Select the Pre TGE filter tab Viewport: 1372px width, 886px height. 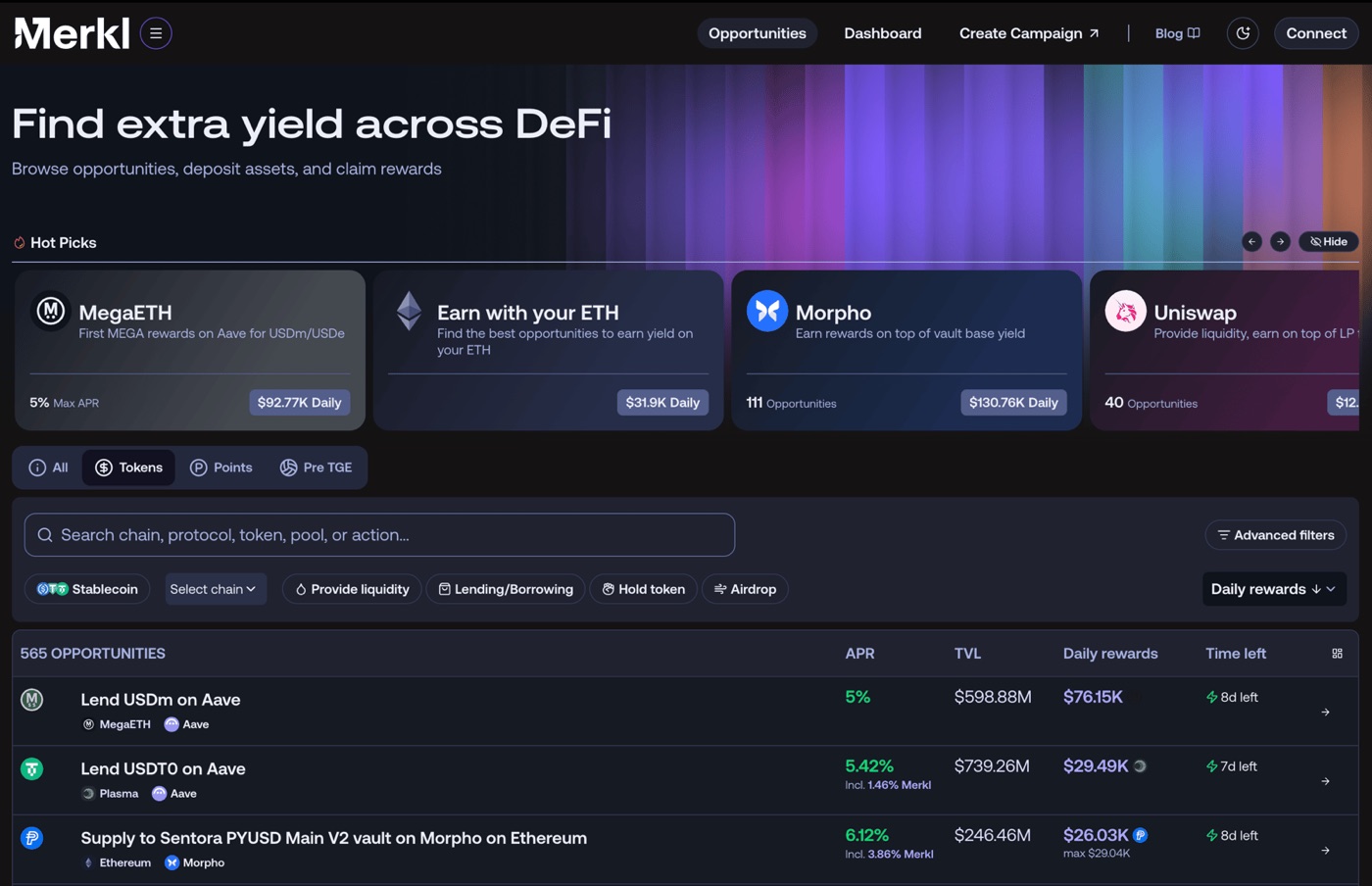pyautogui.click(x=316, y=468)
